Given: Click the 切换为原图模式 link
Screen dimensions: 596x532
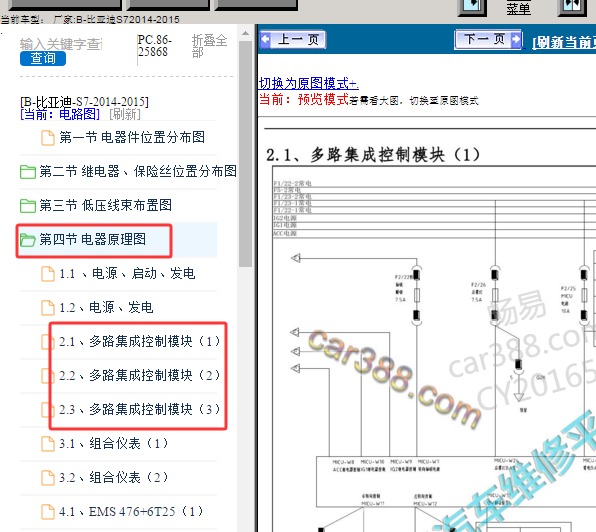Looking at the screenshot, I should (308, 83).
